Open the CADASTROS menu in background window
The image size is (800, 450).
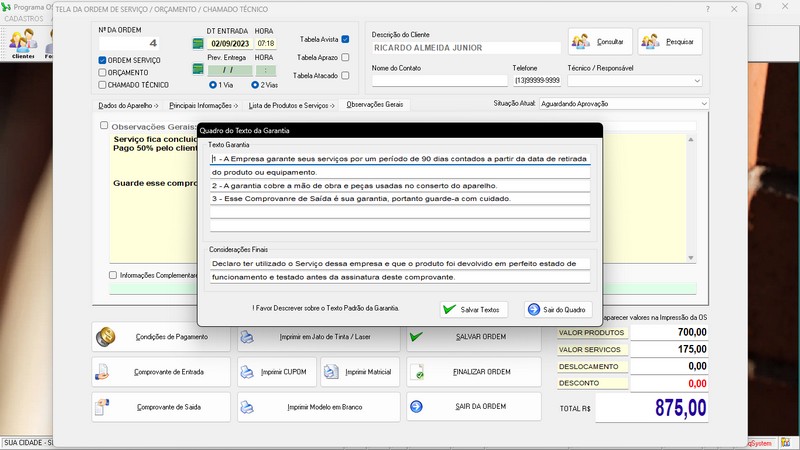coord(24,18)
